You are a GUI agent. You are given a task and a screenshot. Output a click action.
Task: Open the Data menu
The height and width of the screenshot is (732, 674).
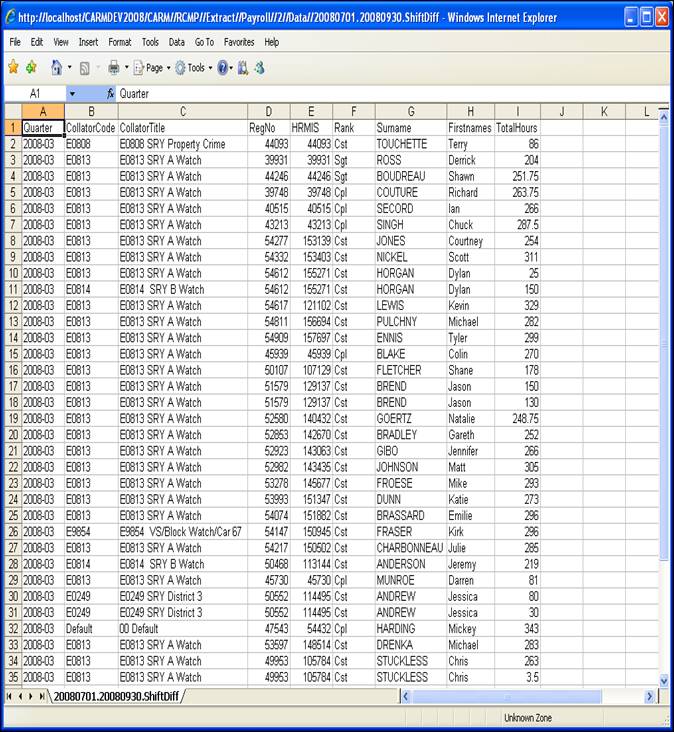tap(177, 42)
